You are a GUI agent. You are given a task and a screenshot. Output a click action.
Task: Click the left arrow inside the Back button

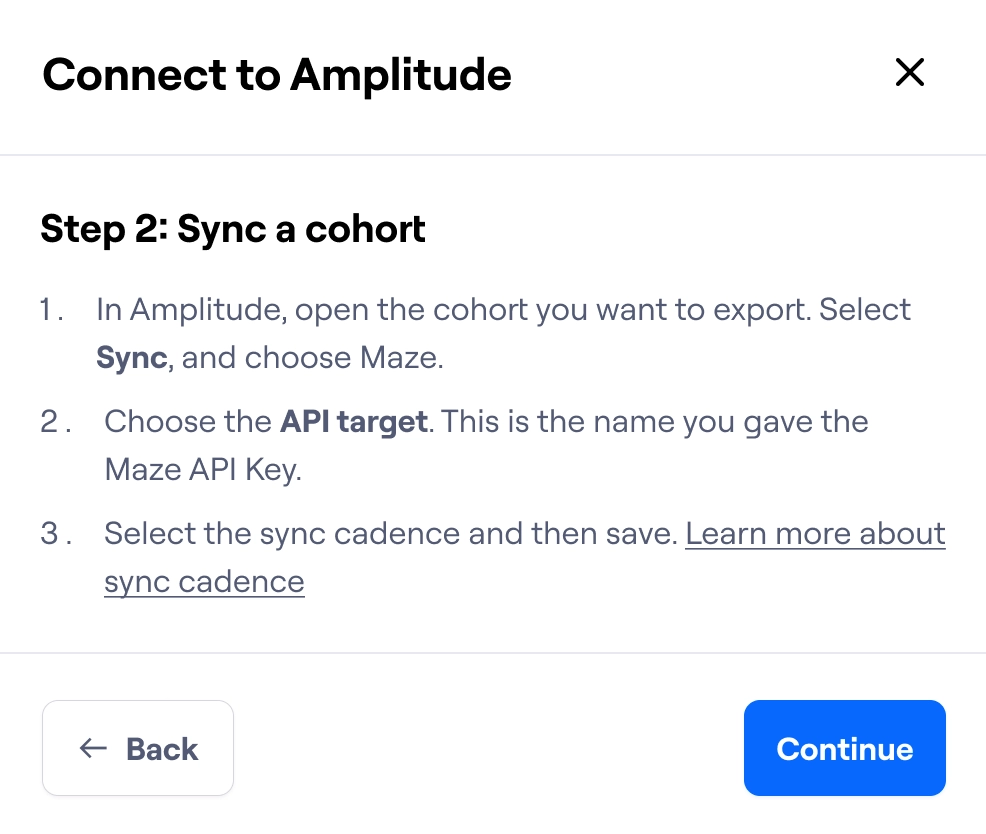[91, 748]
